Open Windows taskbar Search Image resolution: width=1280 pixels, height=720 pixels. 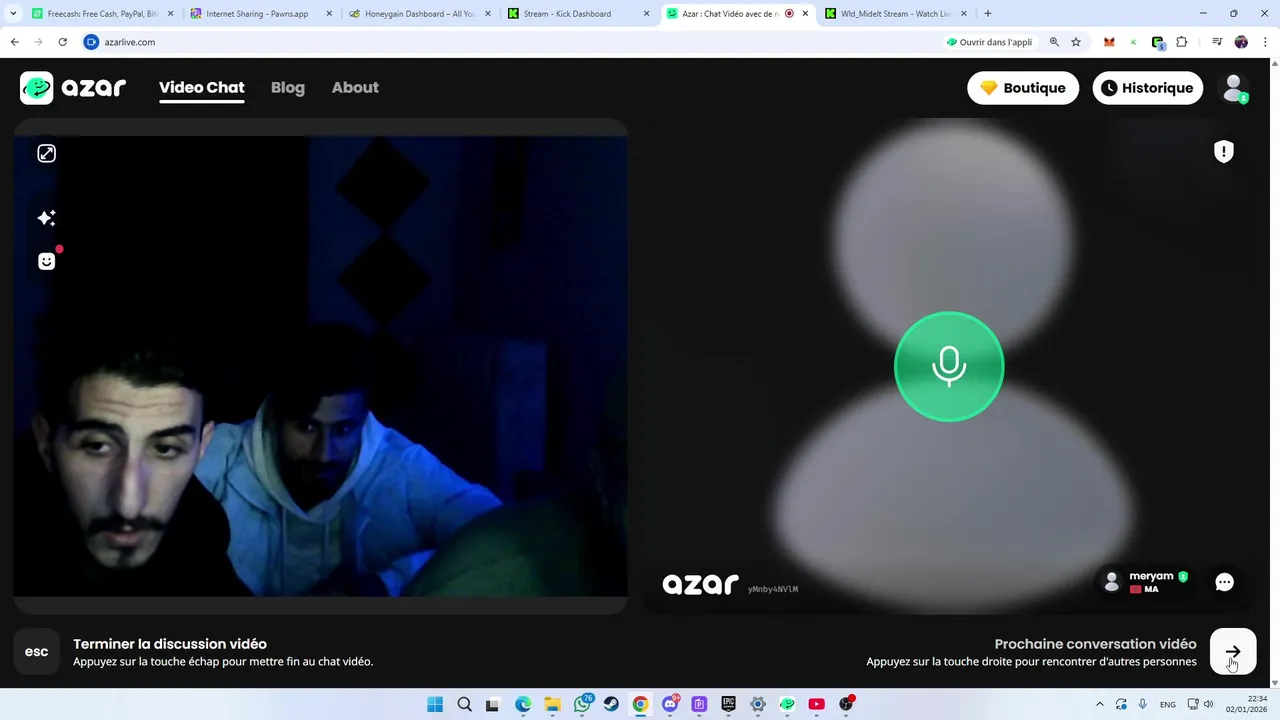tap(464, 704)
